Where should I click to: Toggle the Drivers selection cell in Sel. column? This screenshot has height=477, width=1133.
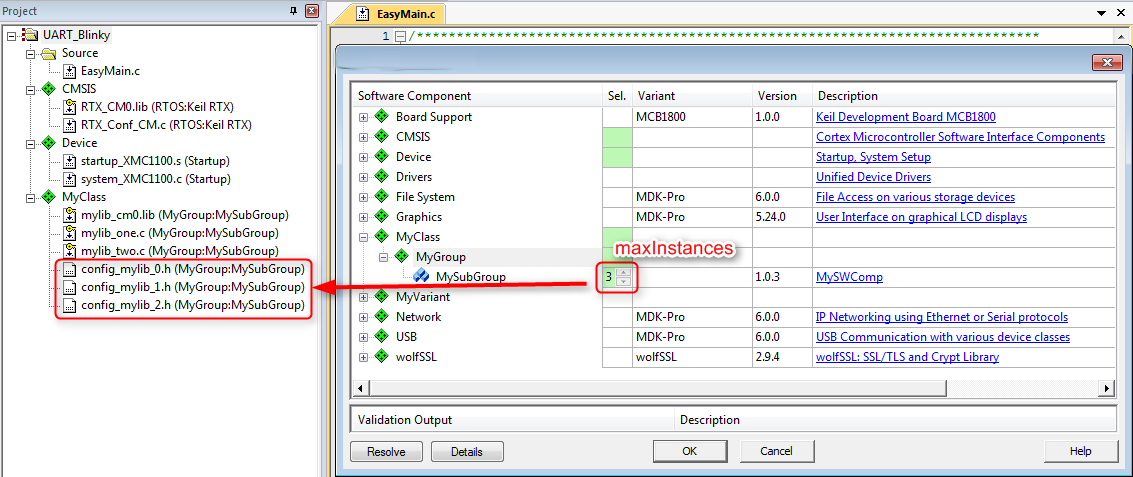tap(617, 177)
